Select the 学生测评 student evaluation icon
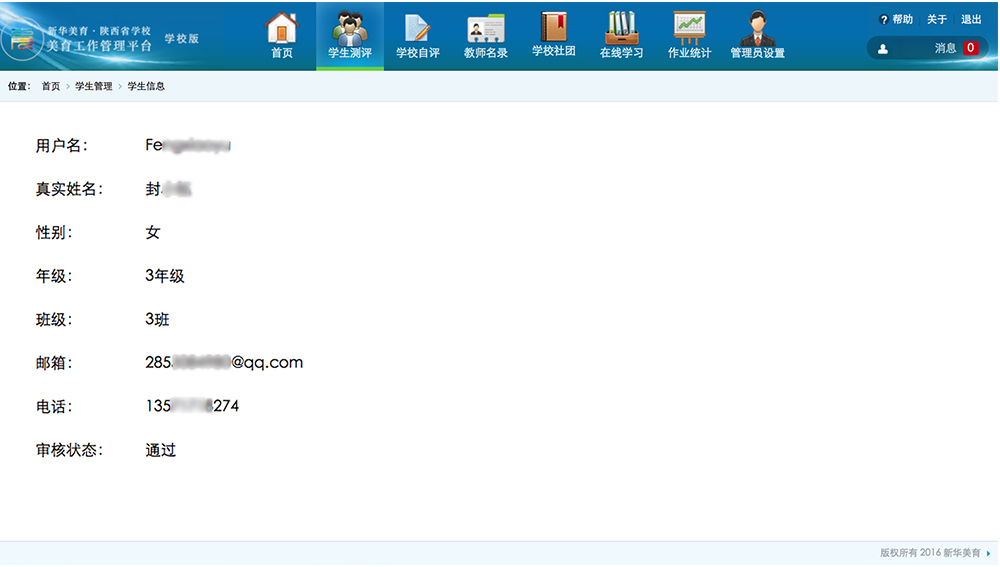The width and height of the screenshot is (1000, 567). tap(349, 28)
